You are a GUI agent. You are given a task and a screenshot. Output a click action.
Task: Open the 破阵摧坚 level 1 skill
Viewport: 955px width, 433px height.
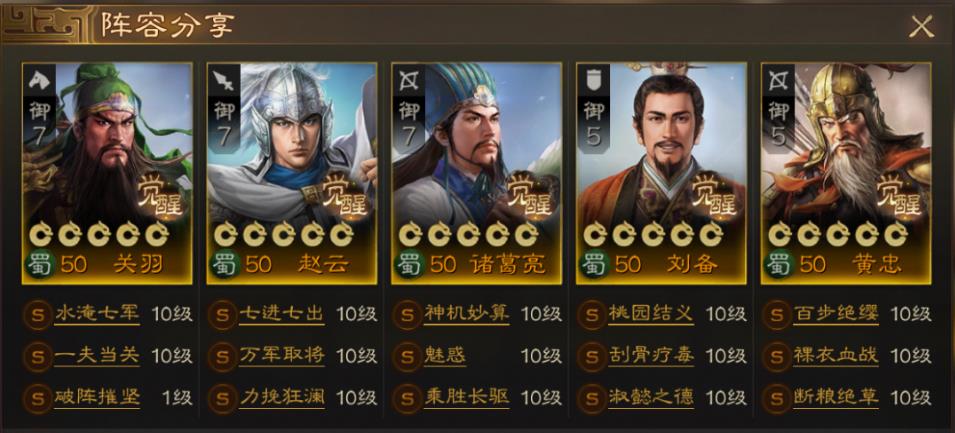point(97,397)
